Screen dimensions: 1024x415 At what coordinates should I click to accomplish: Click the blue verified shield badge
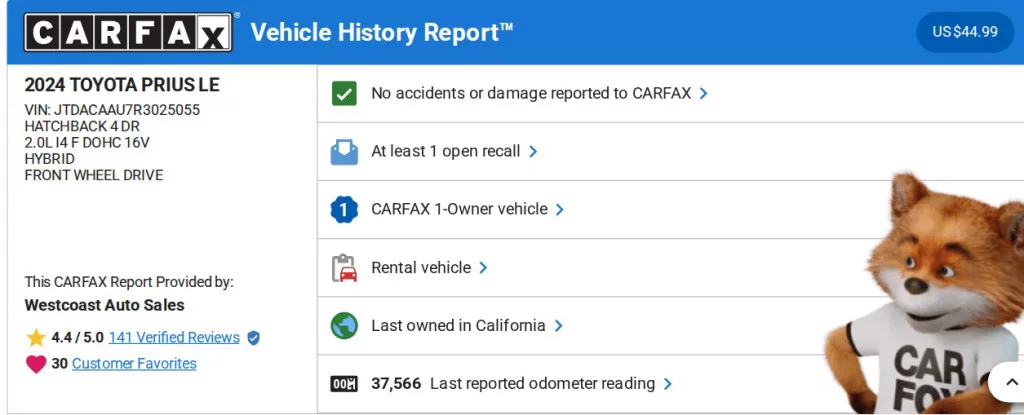253,338
